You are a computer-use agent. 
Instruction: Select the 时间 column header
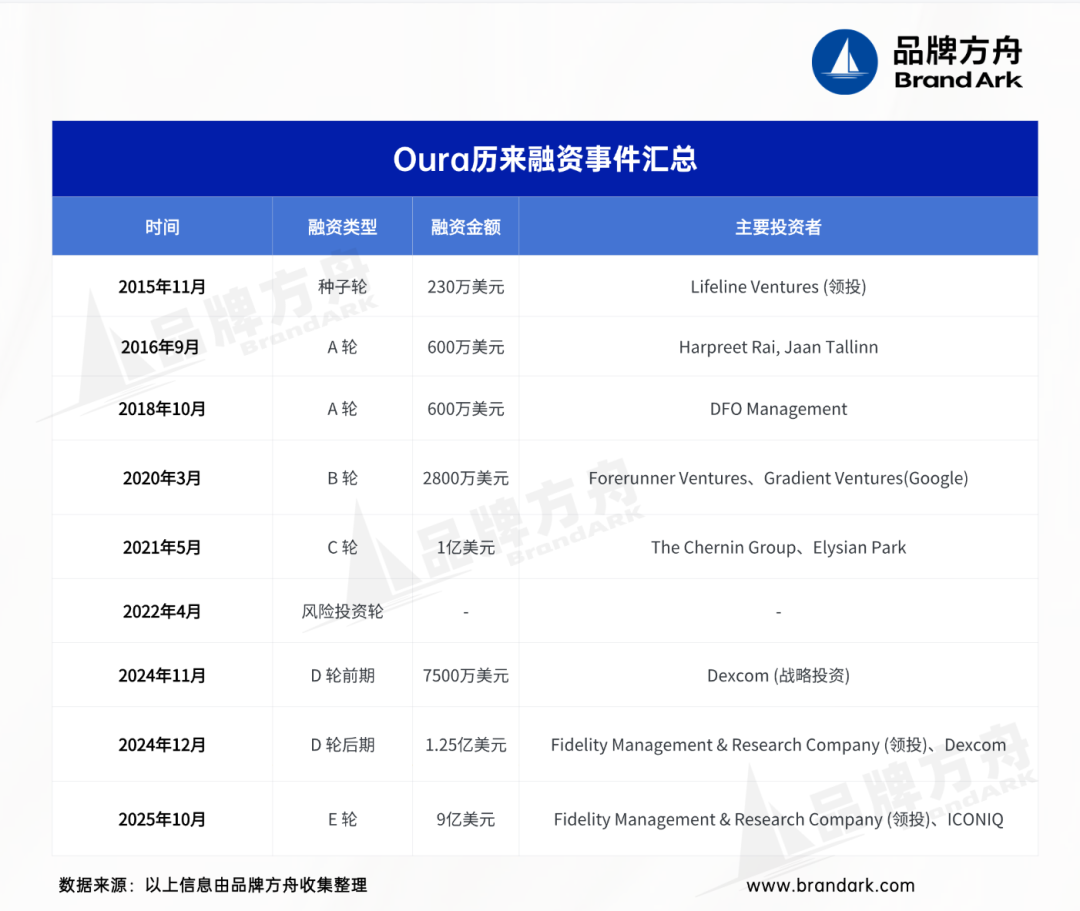click(162, 227)
